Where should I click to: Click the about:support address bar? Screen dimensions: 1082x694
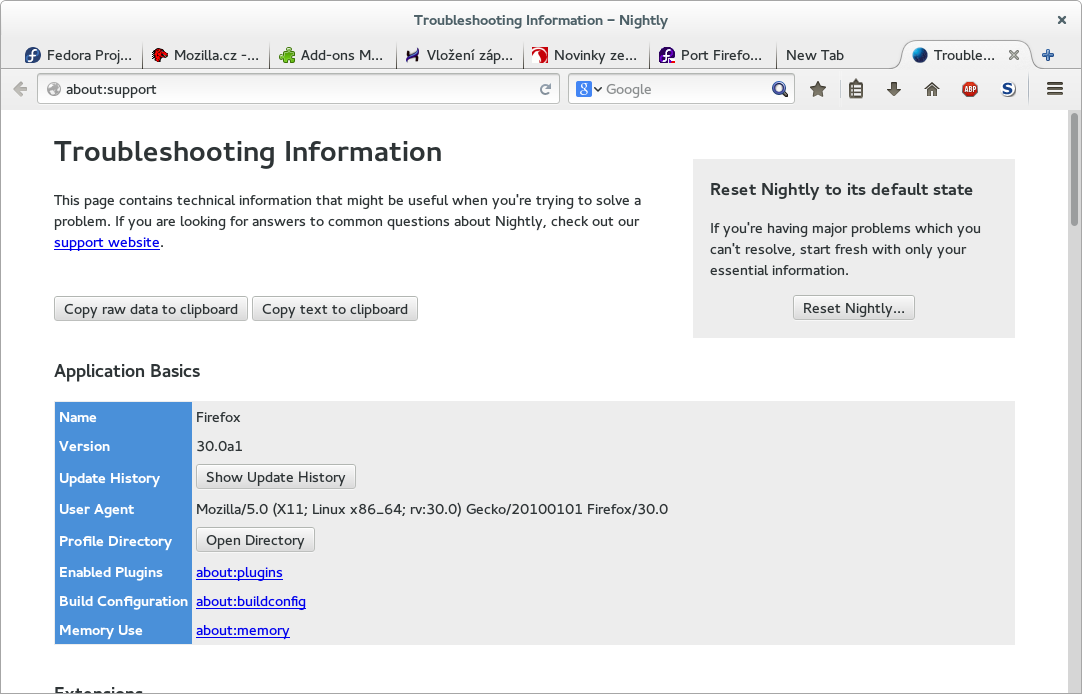pos(298,89)
